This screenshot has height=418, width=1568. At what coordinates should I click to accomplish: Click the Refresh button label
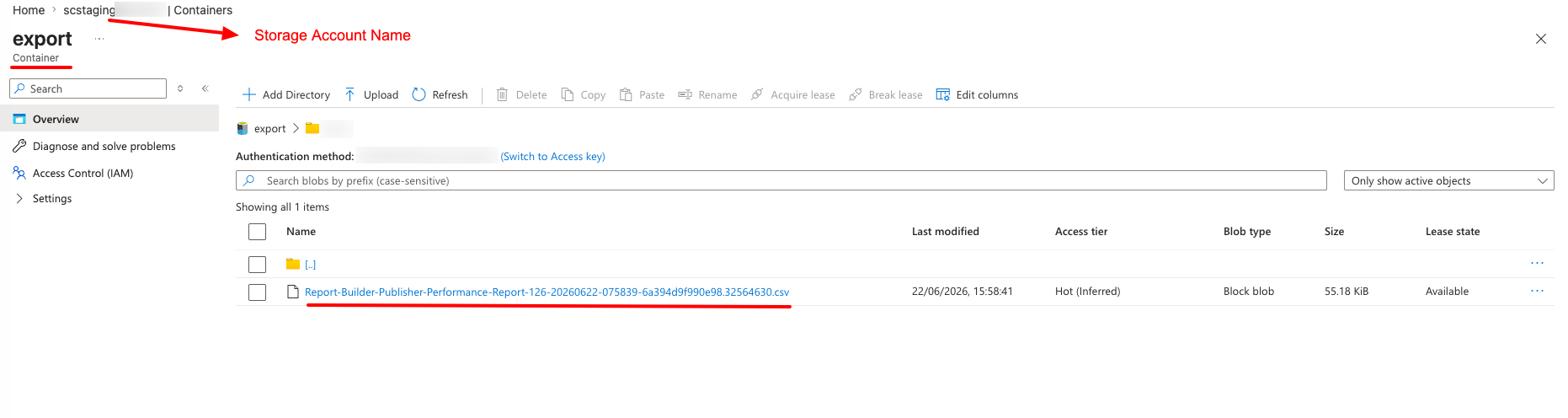click(450, 95)
